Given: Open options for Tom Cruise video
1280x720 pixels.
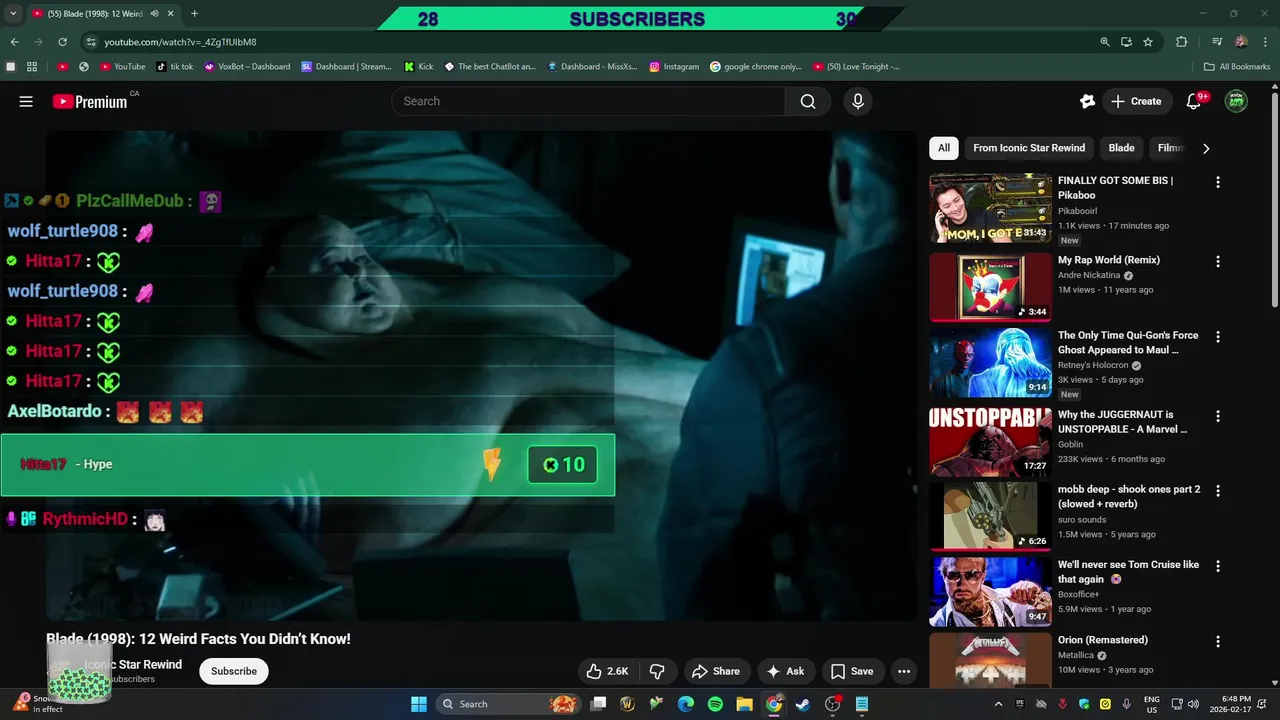Looking at the screenshot, I should pos(1217,566).
